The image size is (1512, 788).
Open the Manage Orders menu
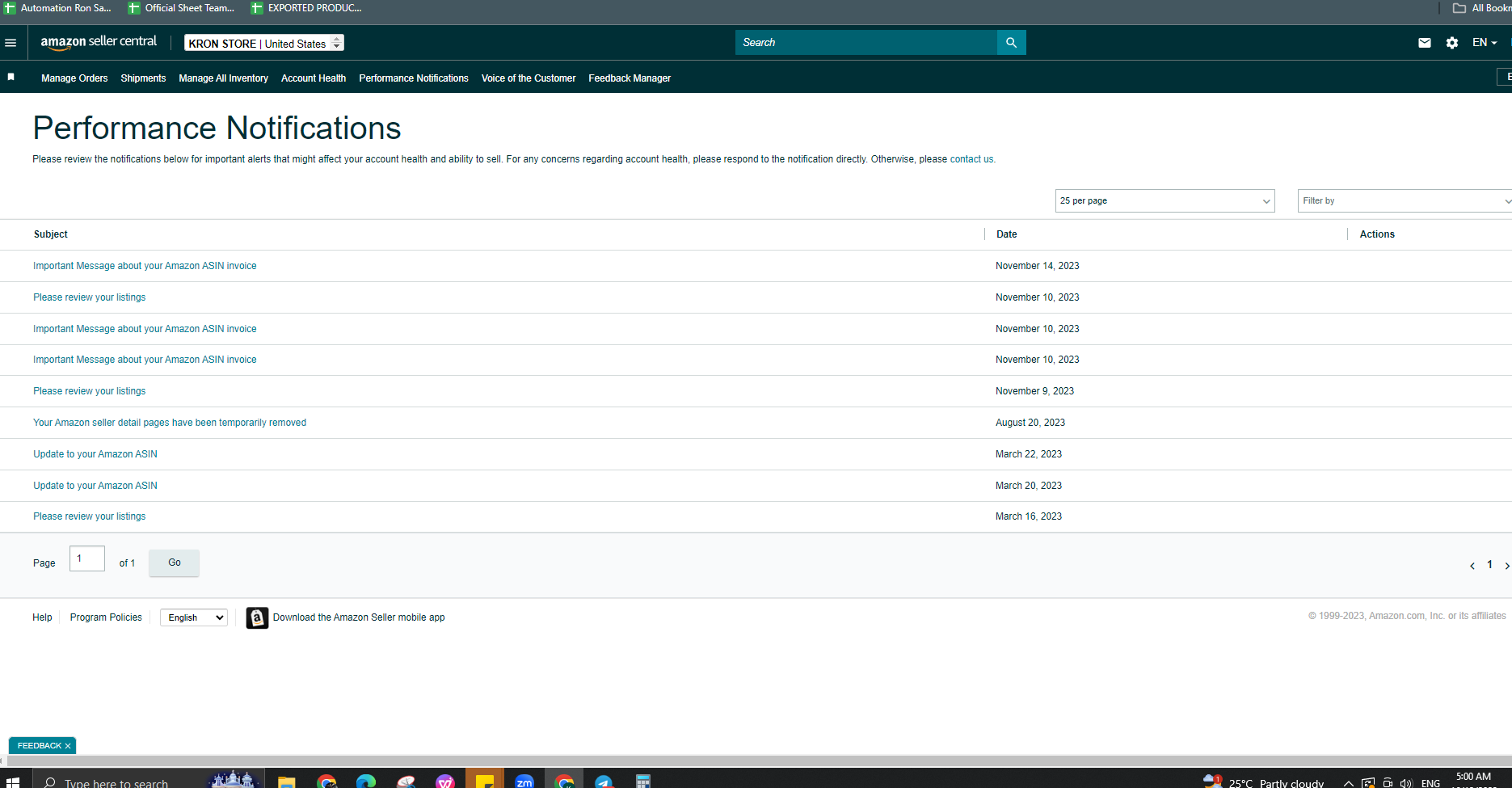[x=74, y=78]
